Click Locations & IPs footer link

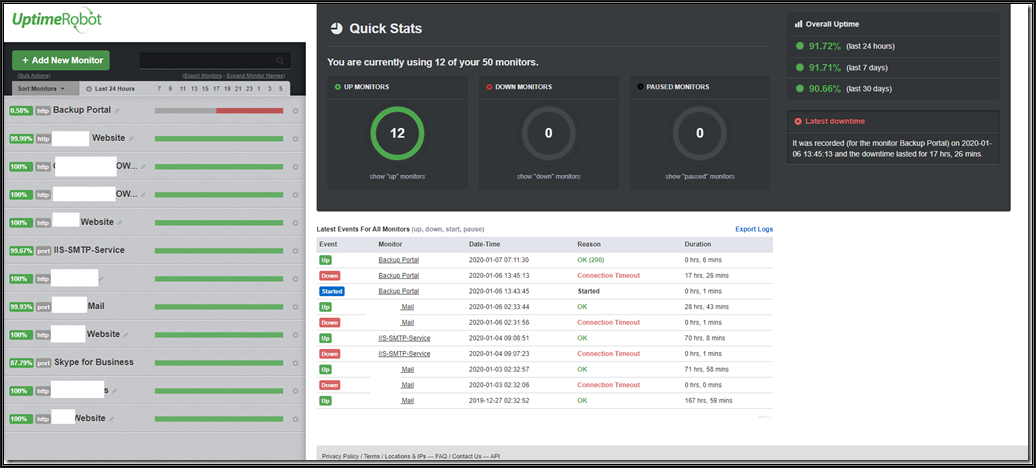coord(404,456)
